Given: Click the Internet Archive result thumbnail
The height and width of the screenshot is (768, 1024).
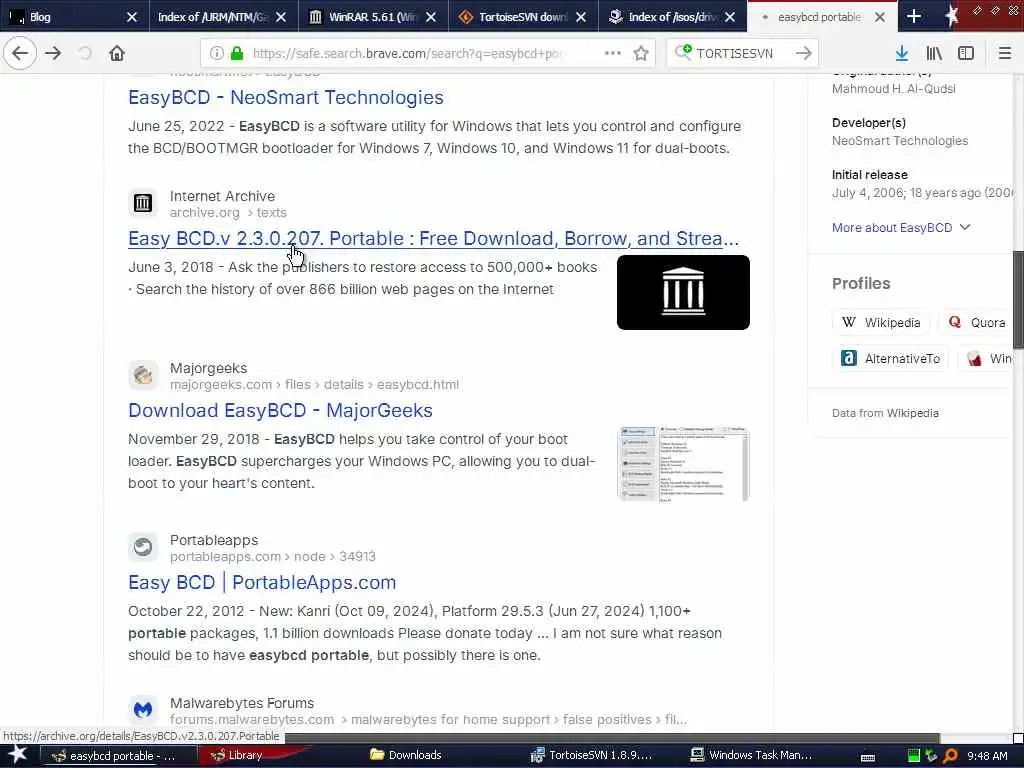Looking at the screenshot, I should (683, 292).
